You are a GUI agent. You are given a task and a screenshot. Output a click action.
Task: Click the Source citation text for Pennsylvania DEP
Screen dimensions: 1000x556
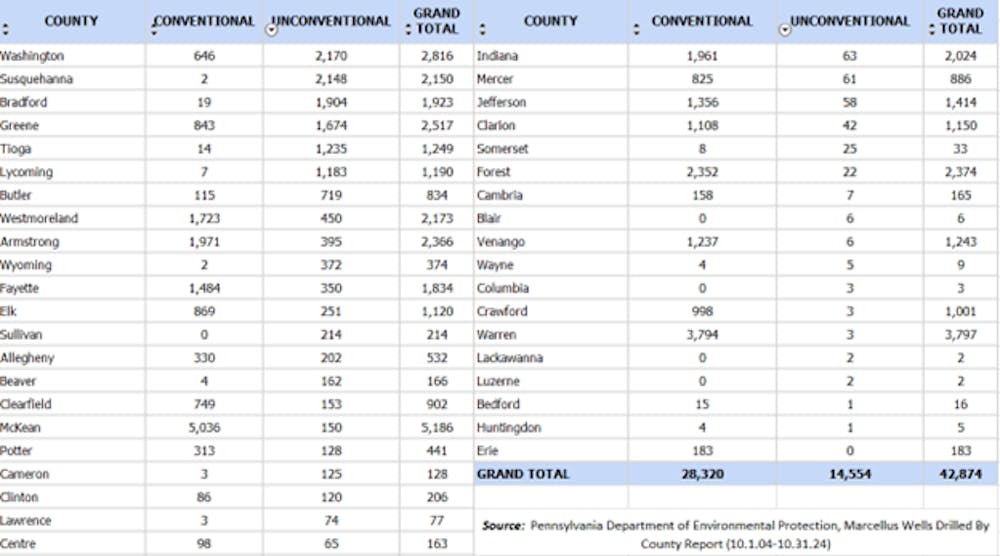tap(735, 535)
